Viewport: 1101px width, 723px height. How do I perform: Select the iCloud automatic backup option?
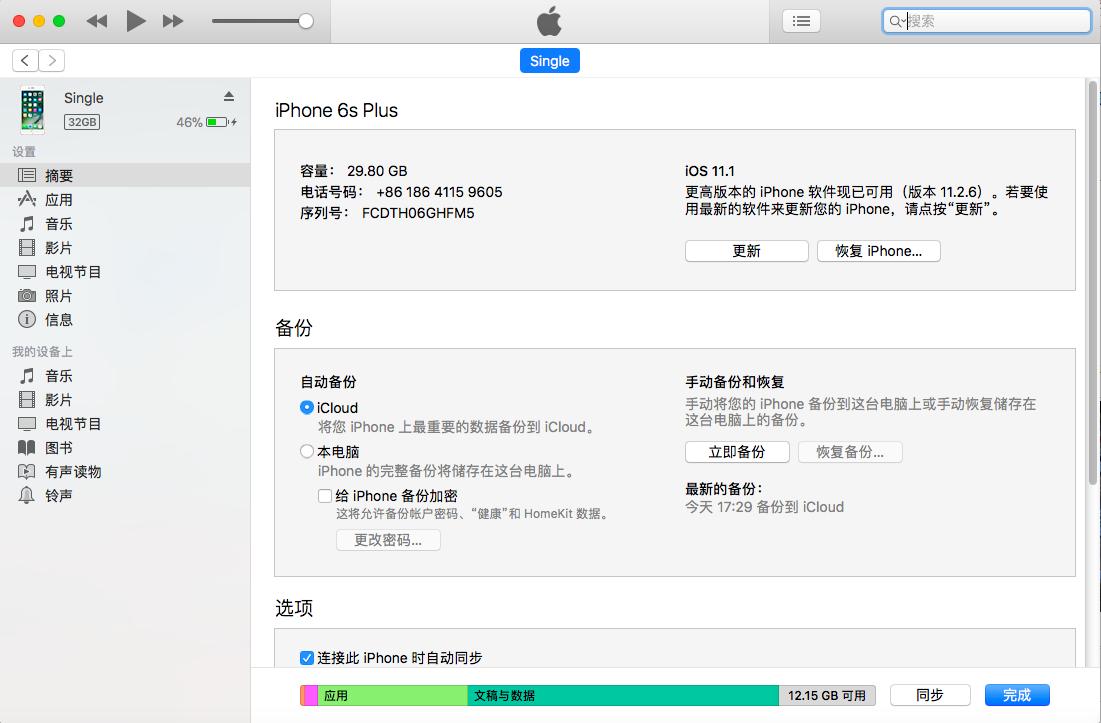click(x=309, y=408)
